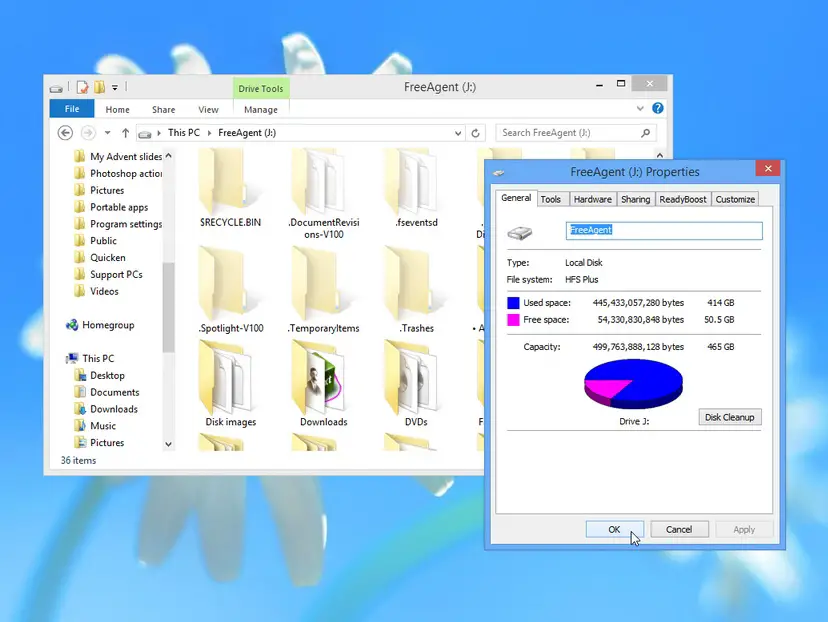
Task: Select This PC in navigation pane
Action: [x=90, y=359]
